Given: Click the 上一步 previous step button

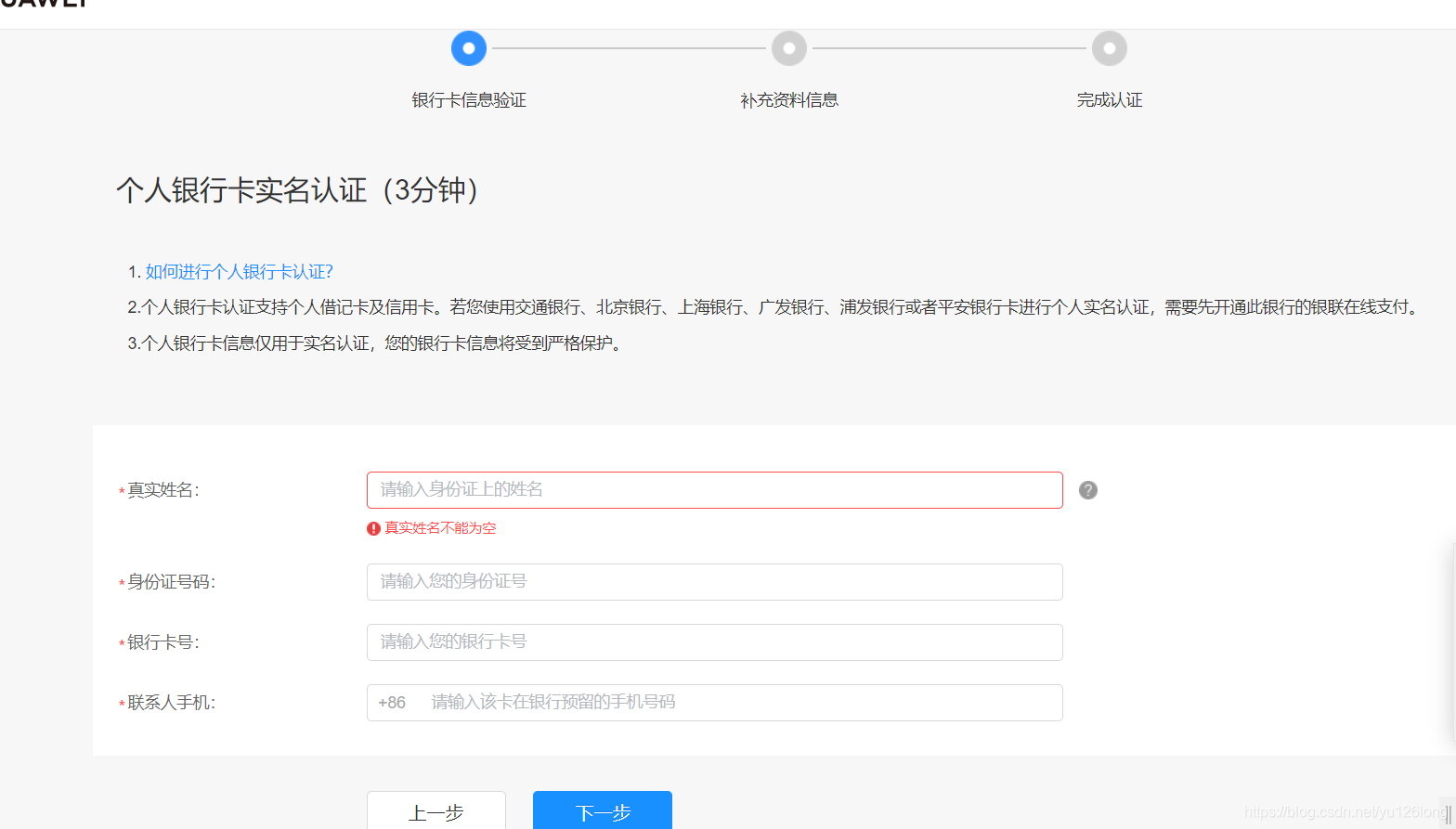Looking at the screenshot, I should pos(436,810).
